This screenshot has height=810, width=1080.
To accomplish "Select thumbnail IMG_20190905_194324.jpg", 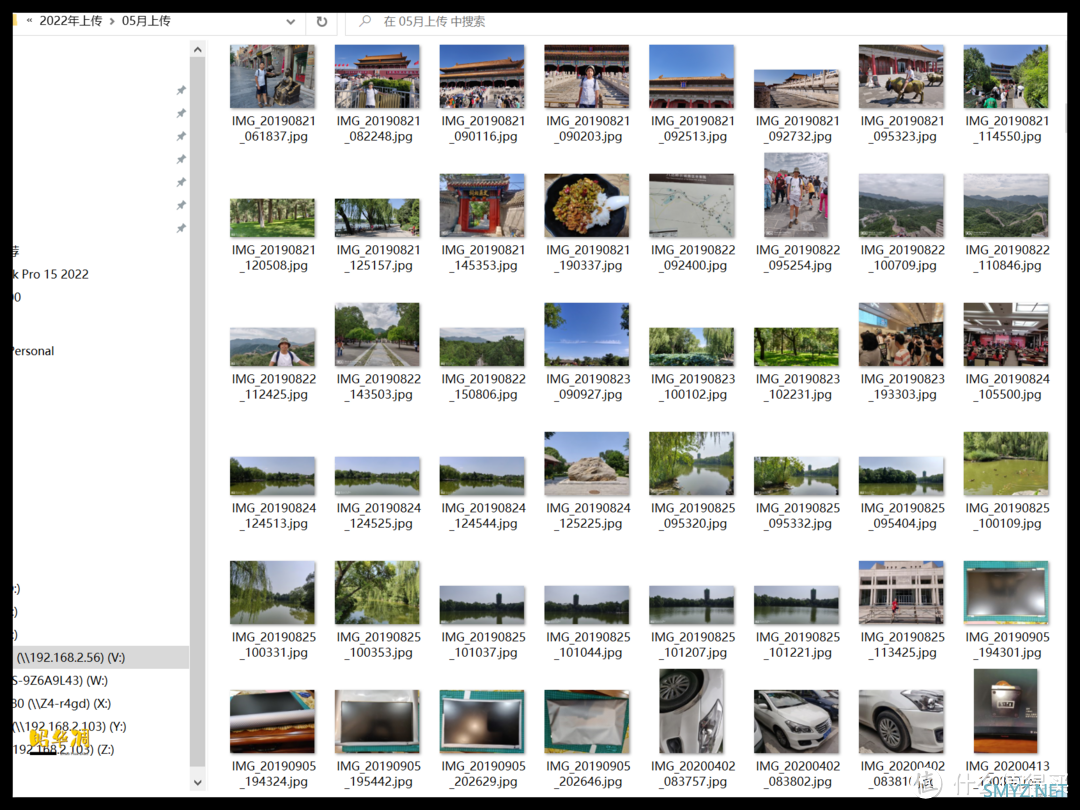I will 273,721.
